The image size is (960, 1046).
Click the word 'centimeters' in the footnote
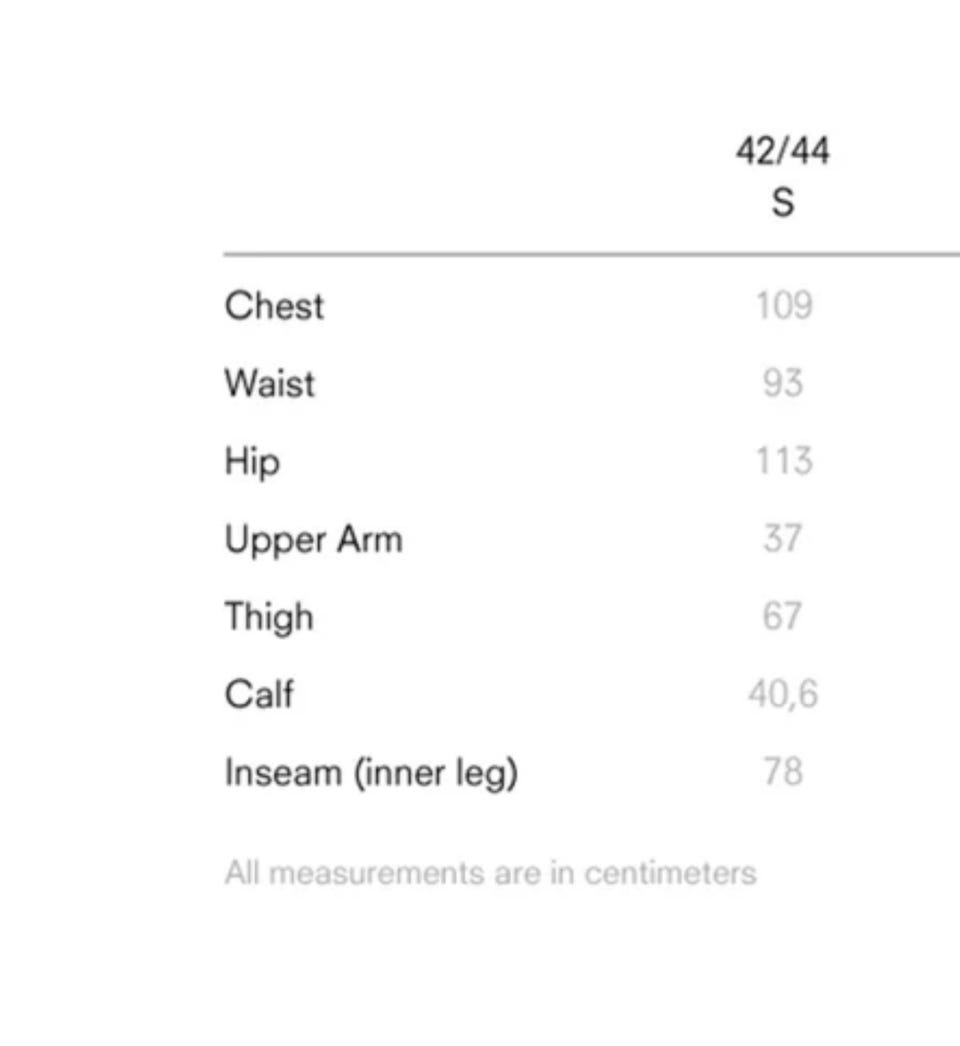coord(670,873)
